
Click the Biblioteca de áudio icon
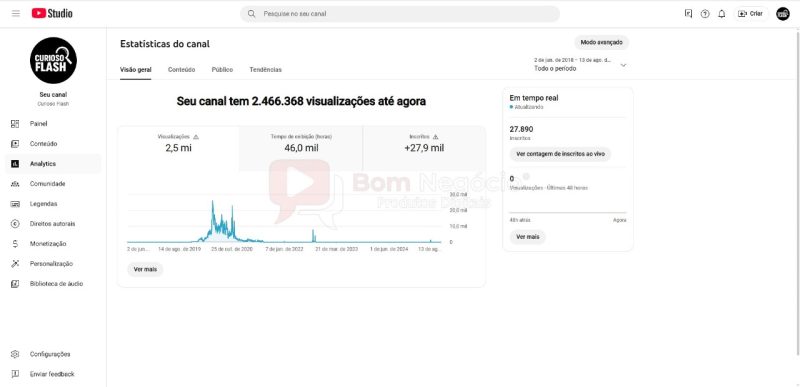[x=15, y=283]
